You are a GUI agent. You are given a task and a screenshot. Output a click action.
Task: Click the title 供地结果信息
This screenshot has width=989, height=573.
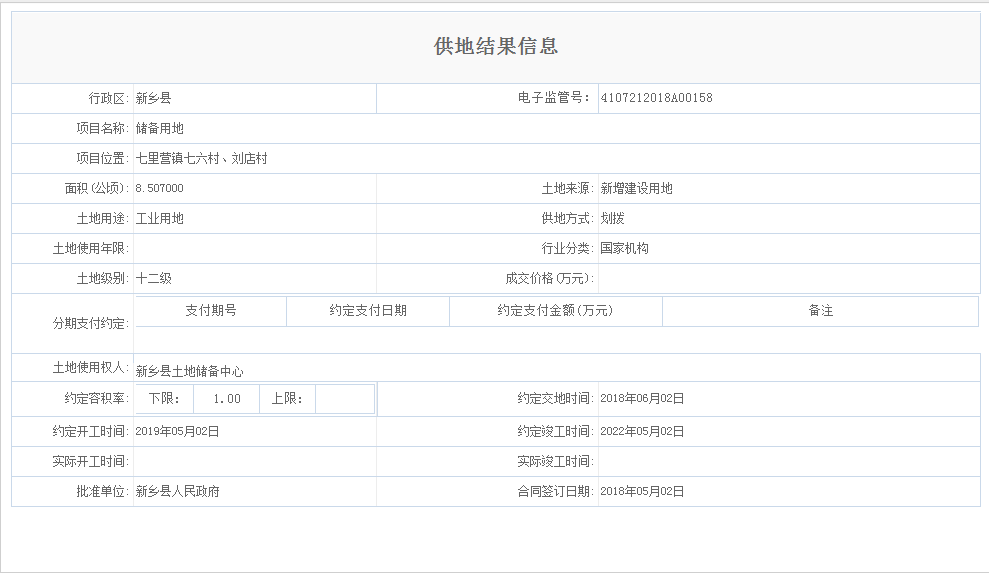(496, 46)
